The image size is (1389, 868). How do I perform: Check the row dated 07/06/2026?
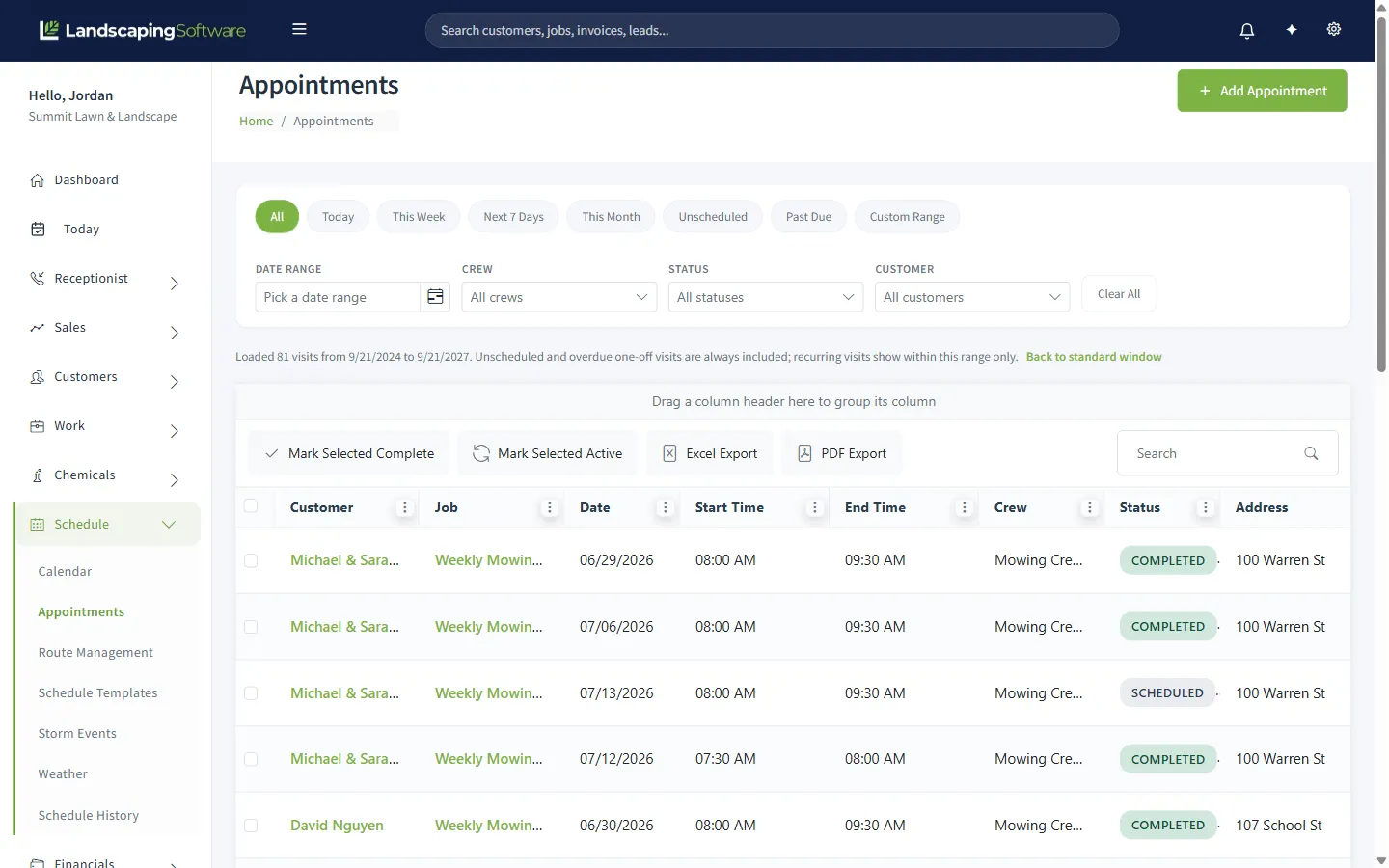point(251,627)
